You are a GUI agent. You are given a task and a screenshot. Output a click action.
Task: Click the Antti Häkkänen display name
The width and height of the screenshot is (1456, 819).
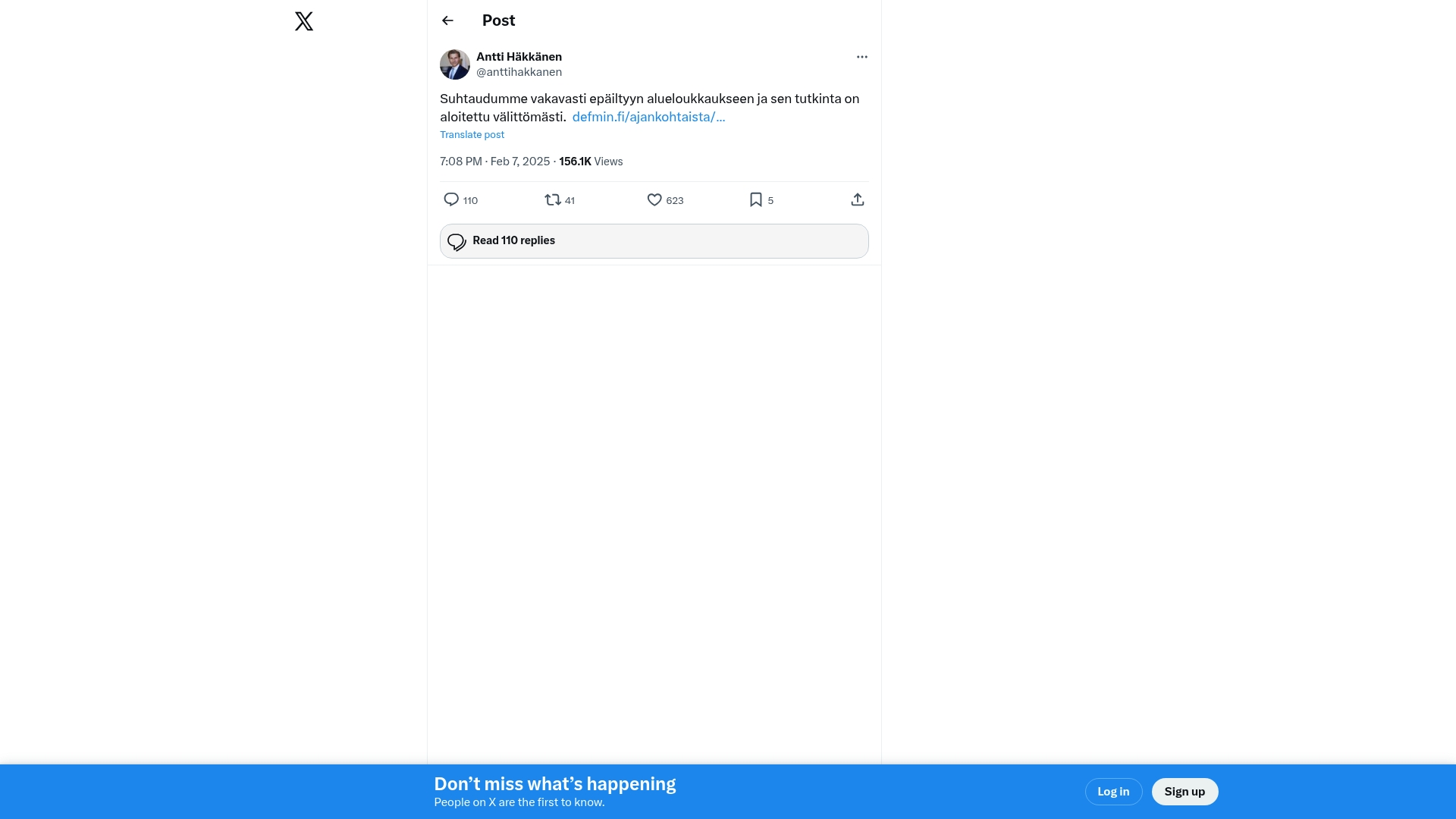[519, 57]
